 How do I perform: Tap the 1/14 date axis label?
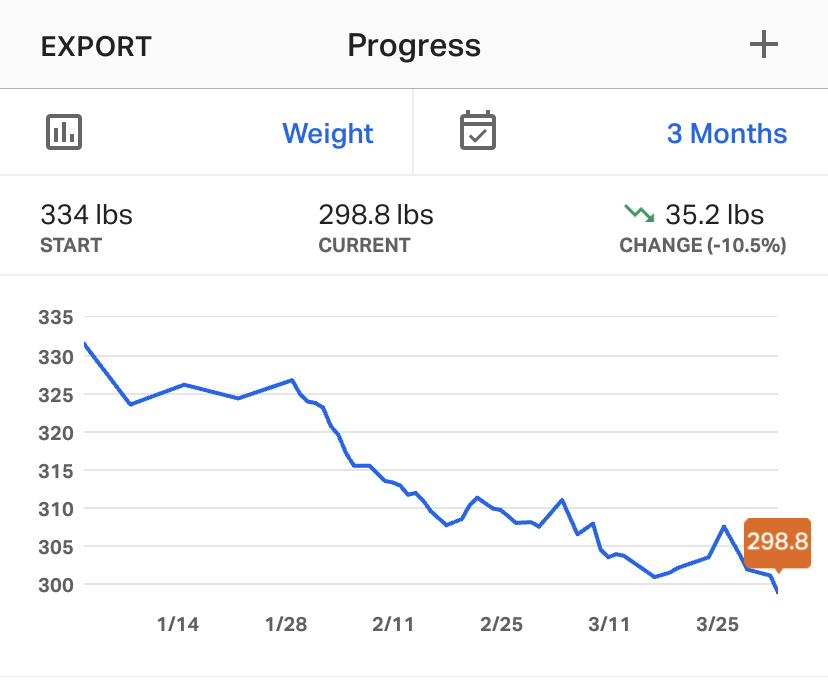coord(178,625)
